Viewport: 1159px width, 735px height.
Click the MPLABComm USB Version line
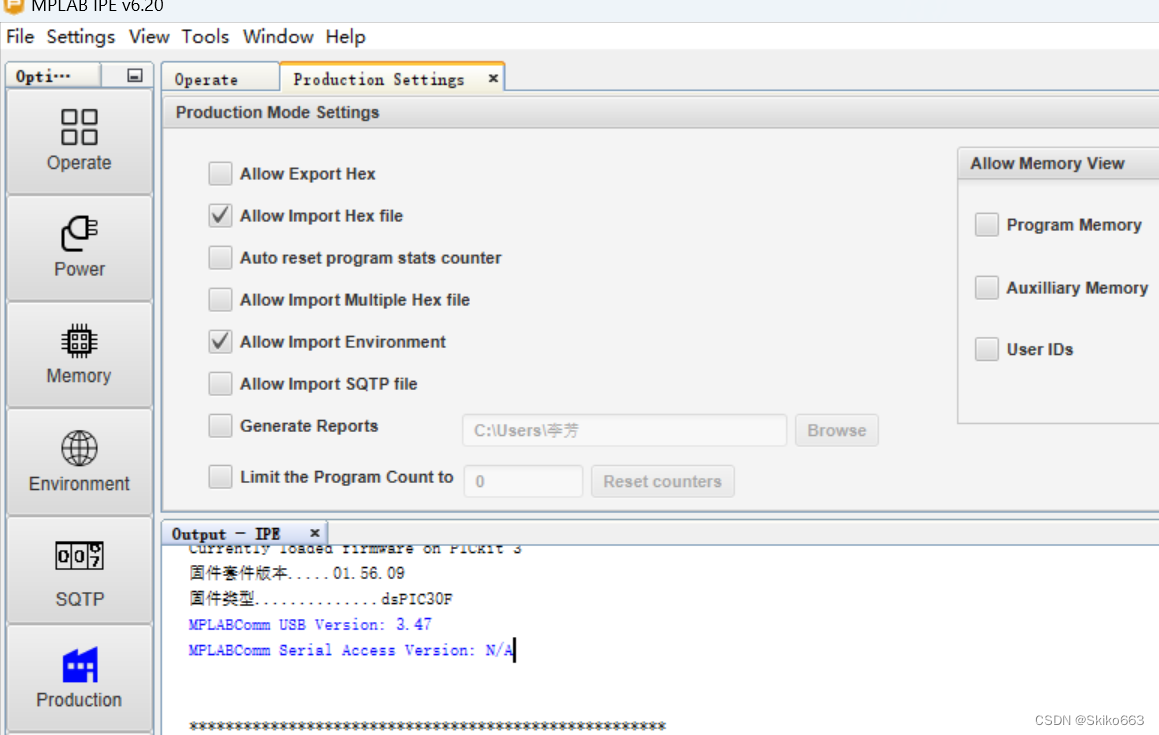[310, 625]
